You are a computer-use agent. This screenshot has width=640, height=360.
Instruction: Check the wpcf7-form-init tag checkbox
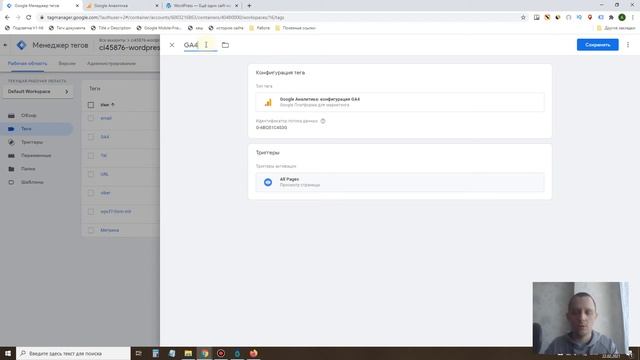[91, 212]
